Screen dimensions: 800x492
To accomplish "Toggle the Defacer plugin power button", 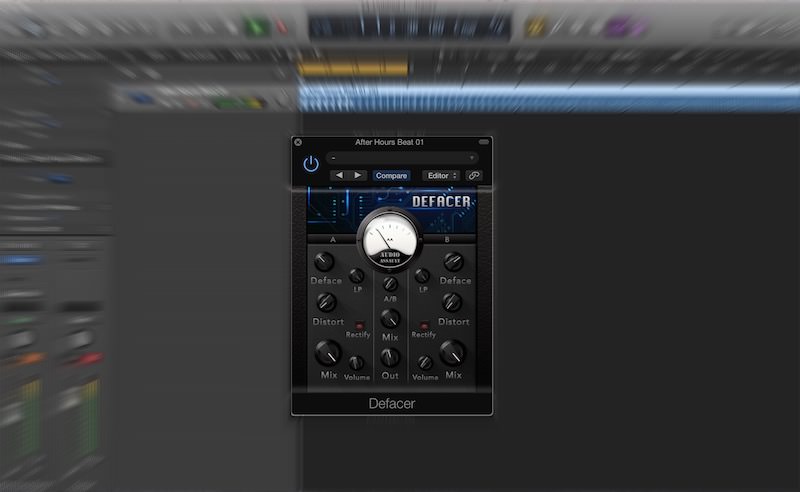I will tap(311, 164).
